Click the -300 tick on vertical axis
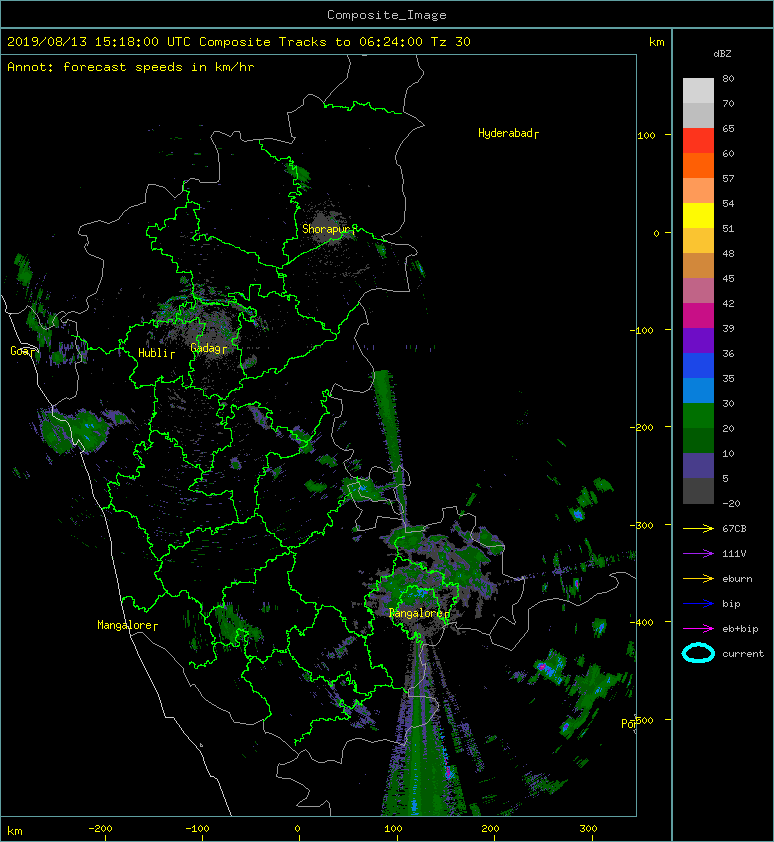The image size is (774, 842). 641,525
